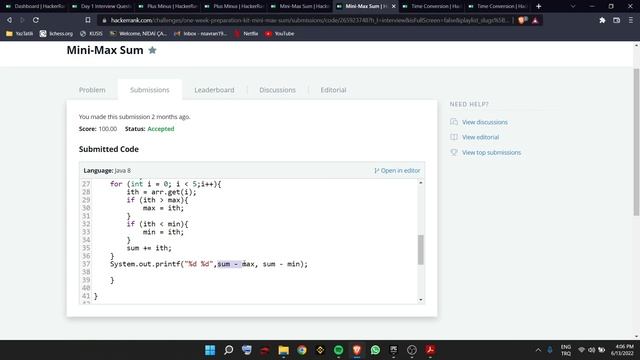Open the Leaderboard tab
Screen dimensions: 640x360
(214, 90)
